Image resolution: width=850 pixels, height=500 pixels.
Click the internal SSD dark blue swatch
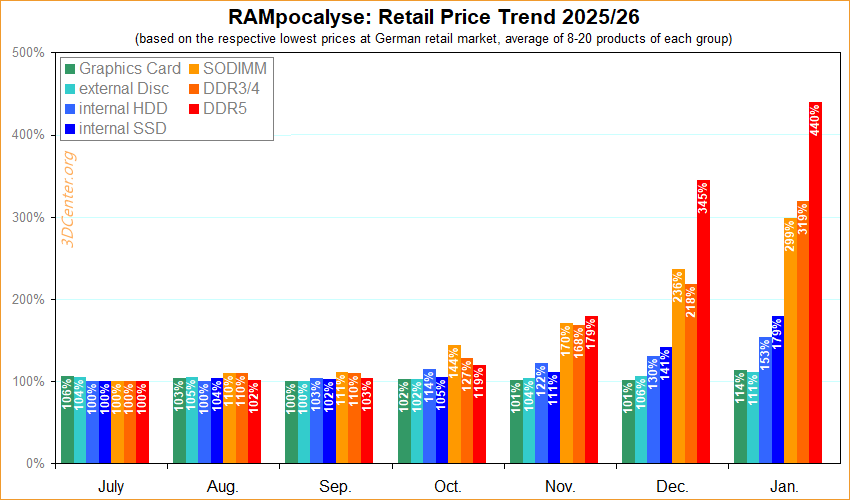[69, 129]
